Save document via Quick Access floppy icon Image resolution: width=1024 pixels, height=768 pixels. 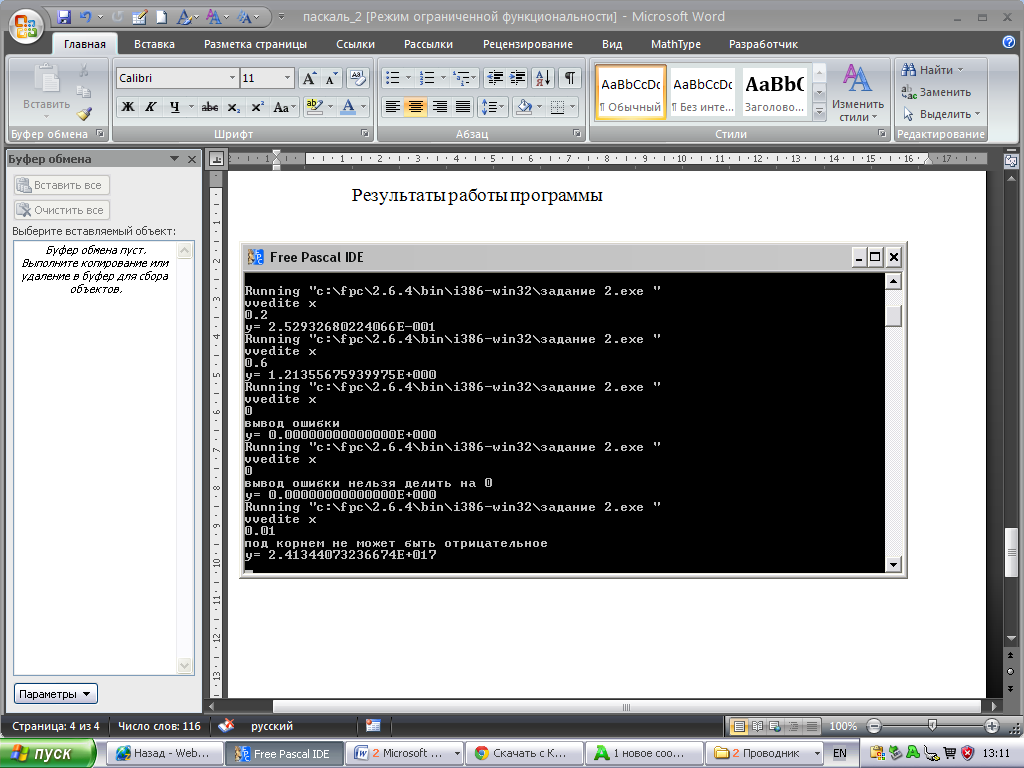pyautogui.click(x=63, y=18)
